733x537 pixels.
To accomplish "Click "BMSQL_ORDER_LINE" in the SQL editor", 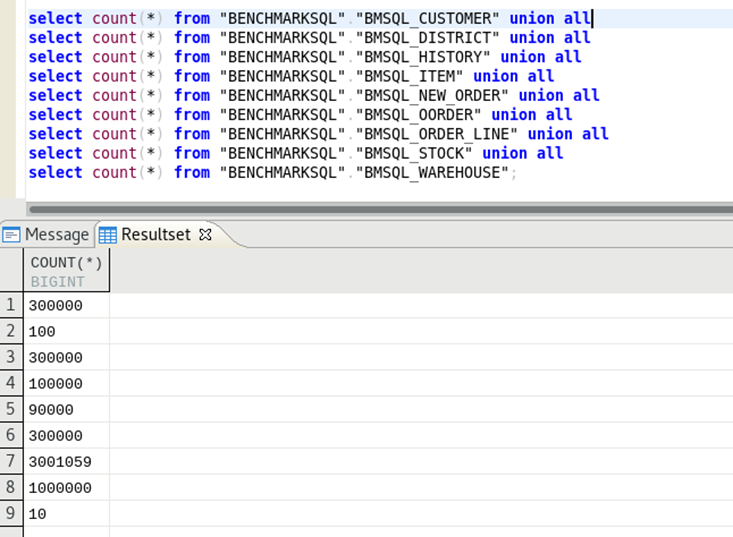I will (x=437, y=134).
